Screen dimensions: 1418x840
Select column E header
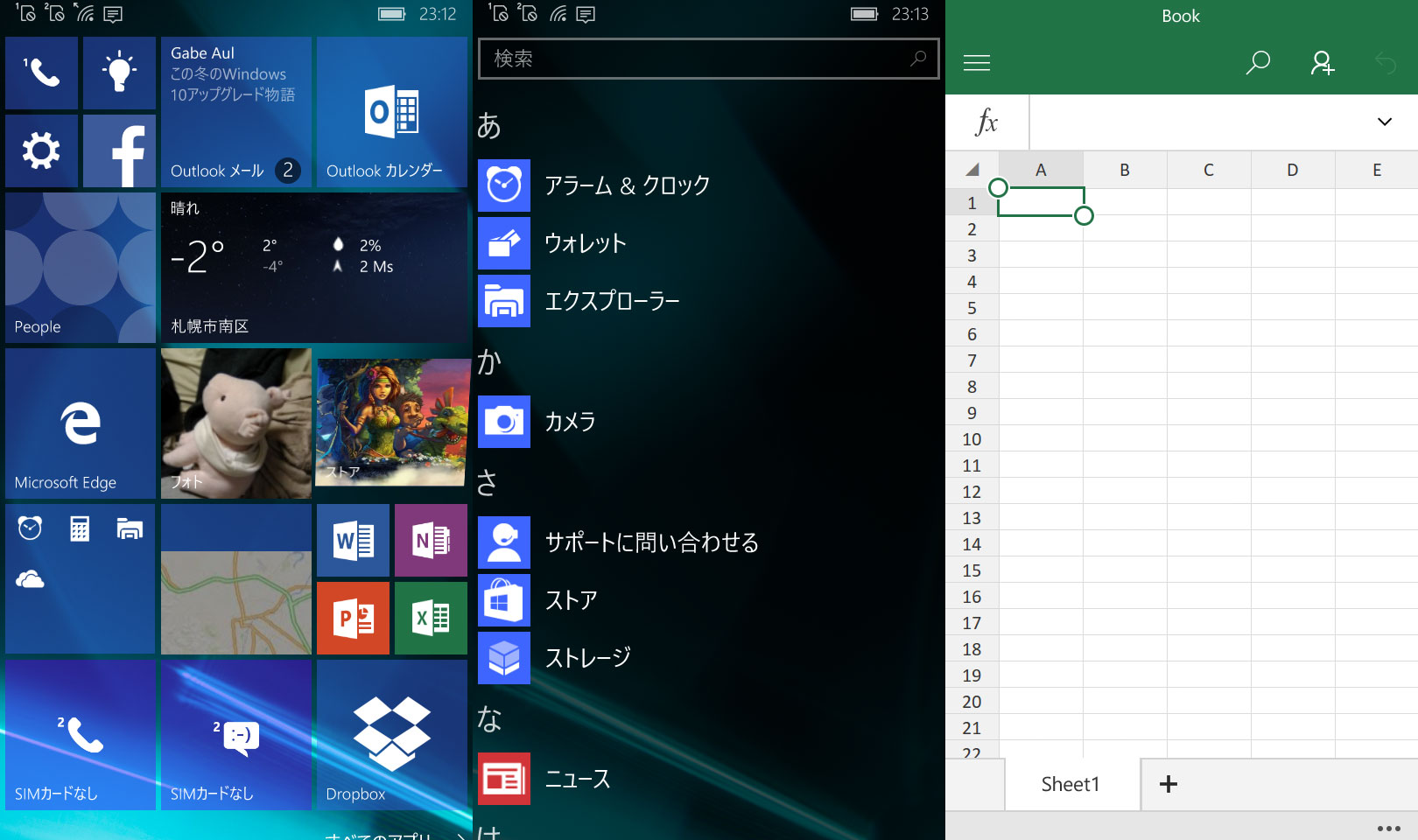point(1377,170)
